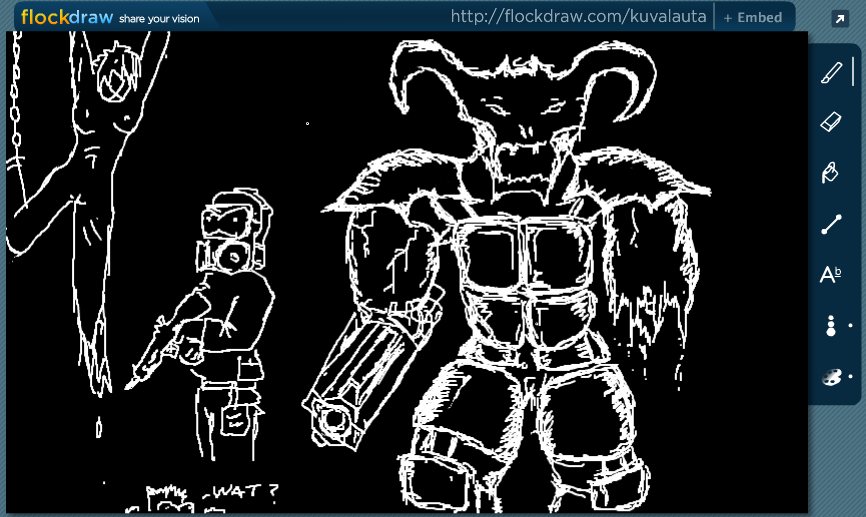Select the Pencil drawing tool
This screenshot has width=866, height=517.
831,73
